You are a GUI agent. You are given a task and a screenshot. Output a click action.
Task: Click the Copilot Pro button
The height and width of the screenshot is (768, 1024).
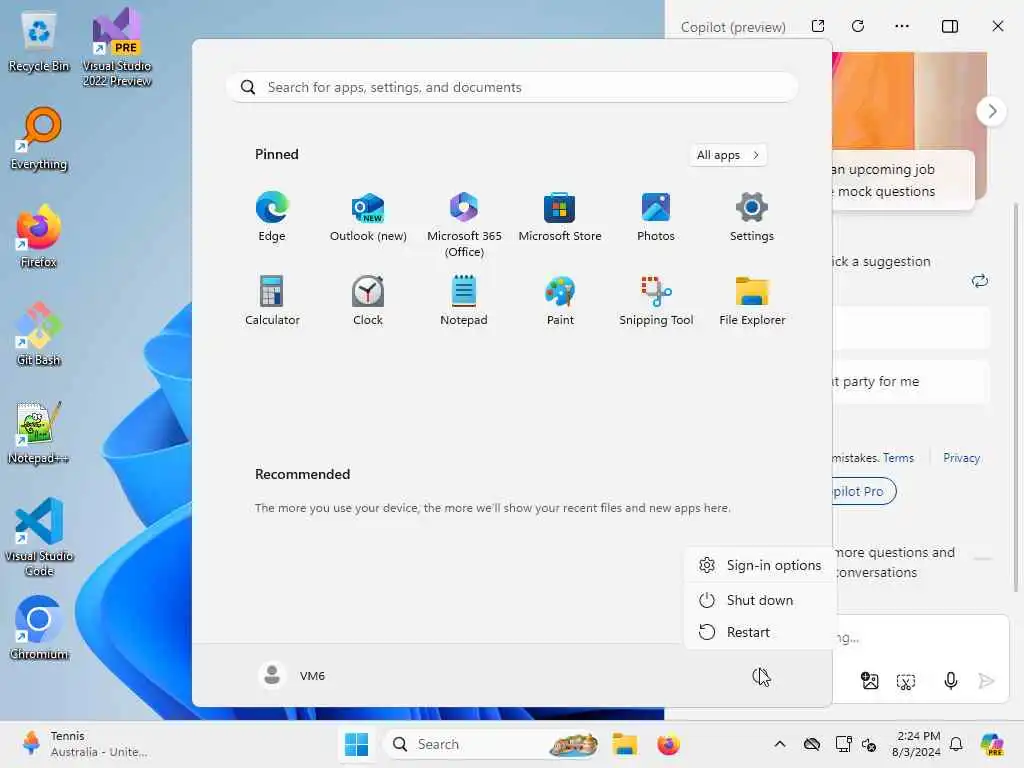coord(863,491)
